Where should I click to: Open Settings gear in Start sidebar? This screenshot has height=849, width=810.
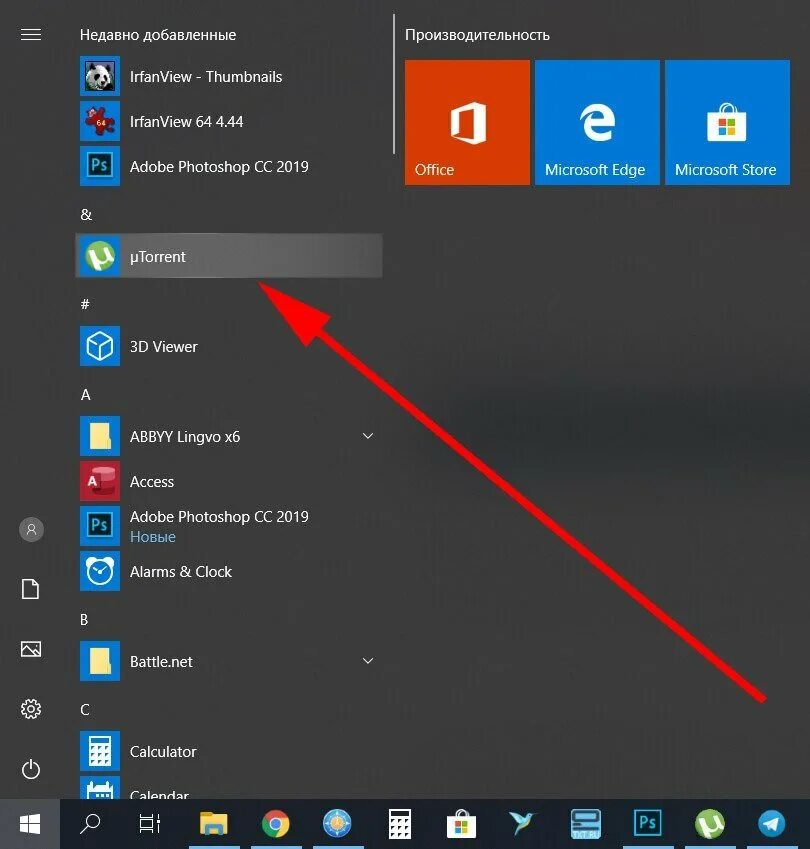[31, 709]
